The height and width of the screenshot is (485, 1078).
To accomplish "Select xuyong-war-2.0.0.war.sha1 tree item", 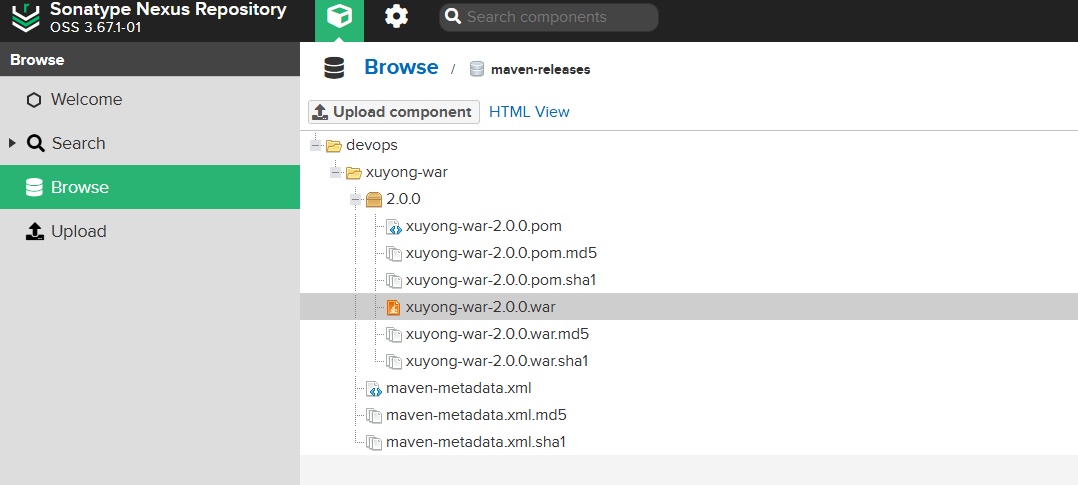I will (497, 361).
